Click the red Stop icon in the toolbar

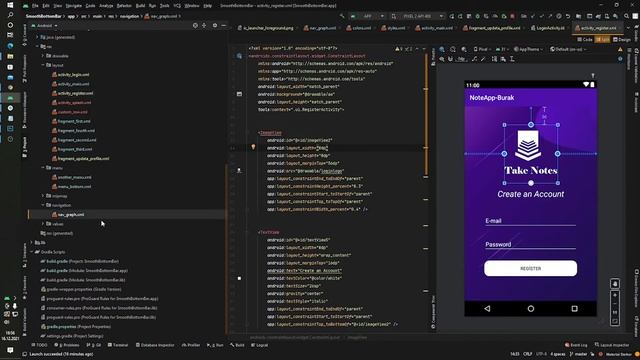[512, 16]
